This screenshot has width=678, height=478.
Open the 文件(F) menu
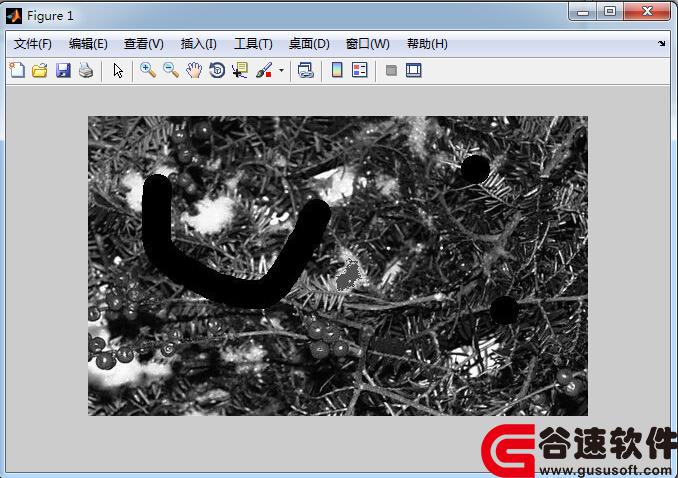[32, 44]
